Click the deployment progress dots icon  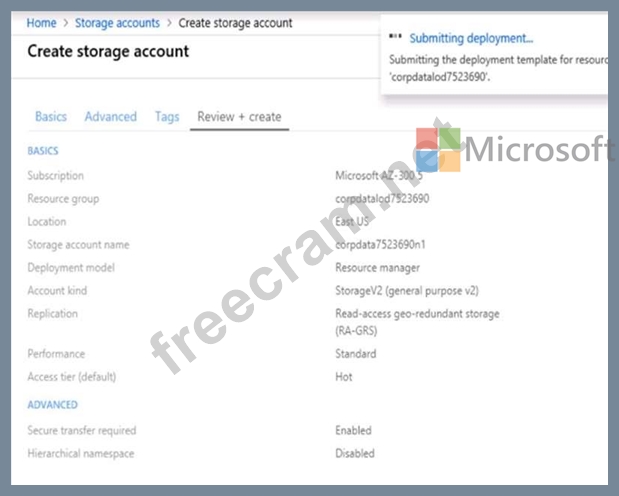pos(395,36)
